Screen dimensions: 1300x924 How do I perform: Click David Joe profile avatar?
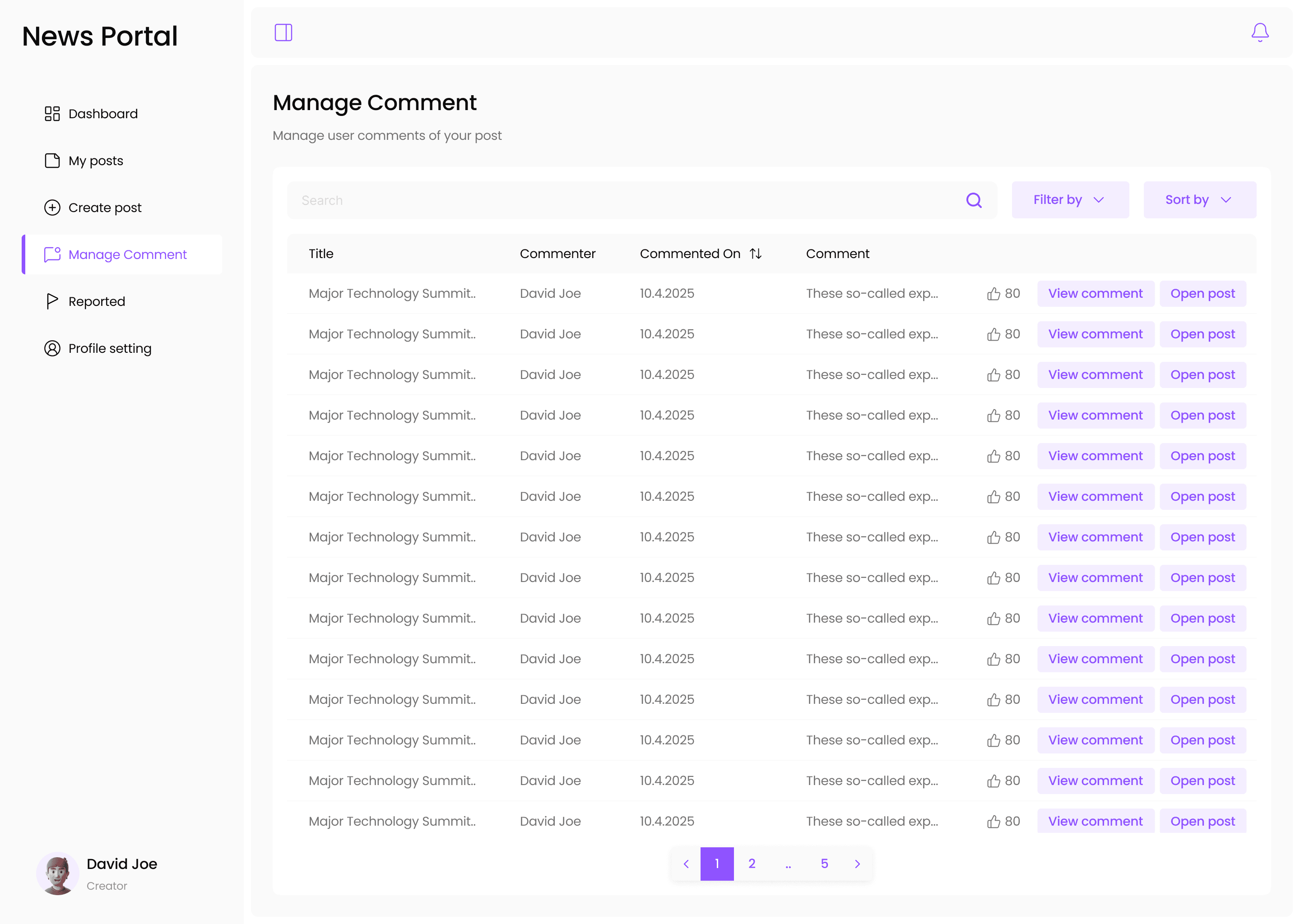[57, 873]
